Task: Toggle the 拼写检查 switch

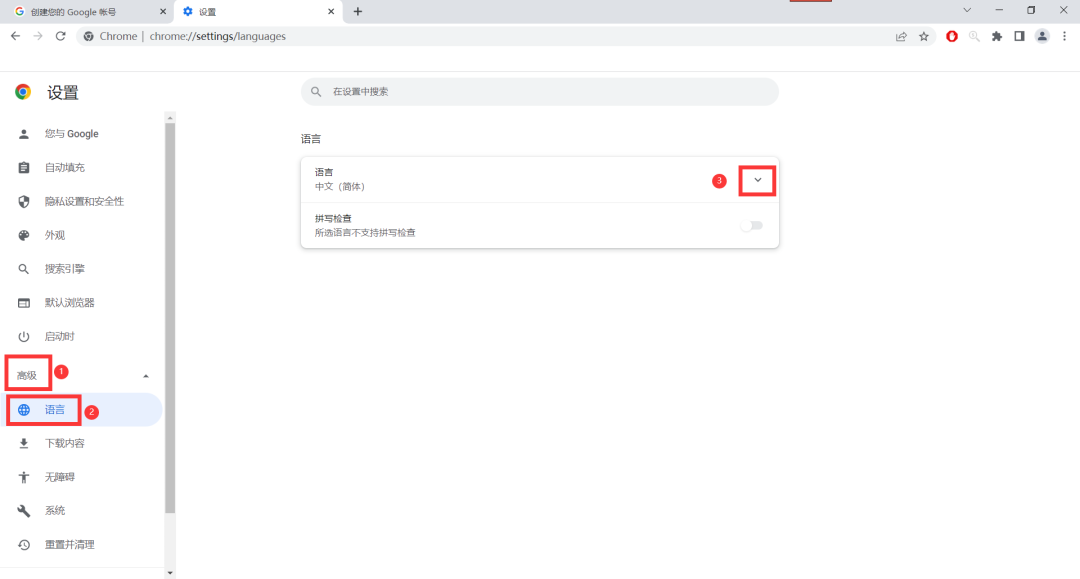Action: [x=751, y=226]
